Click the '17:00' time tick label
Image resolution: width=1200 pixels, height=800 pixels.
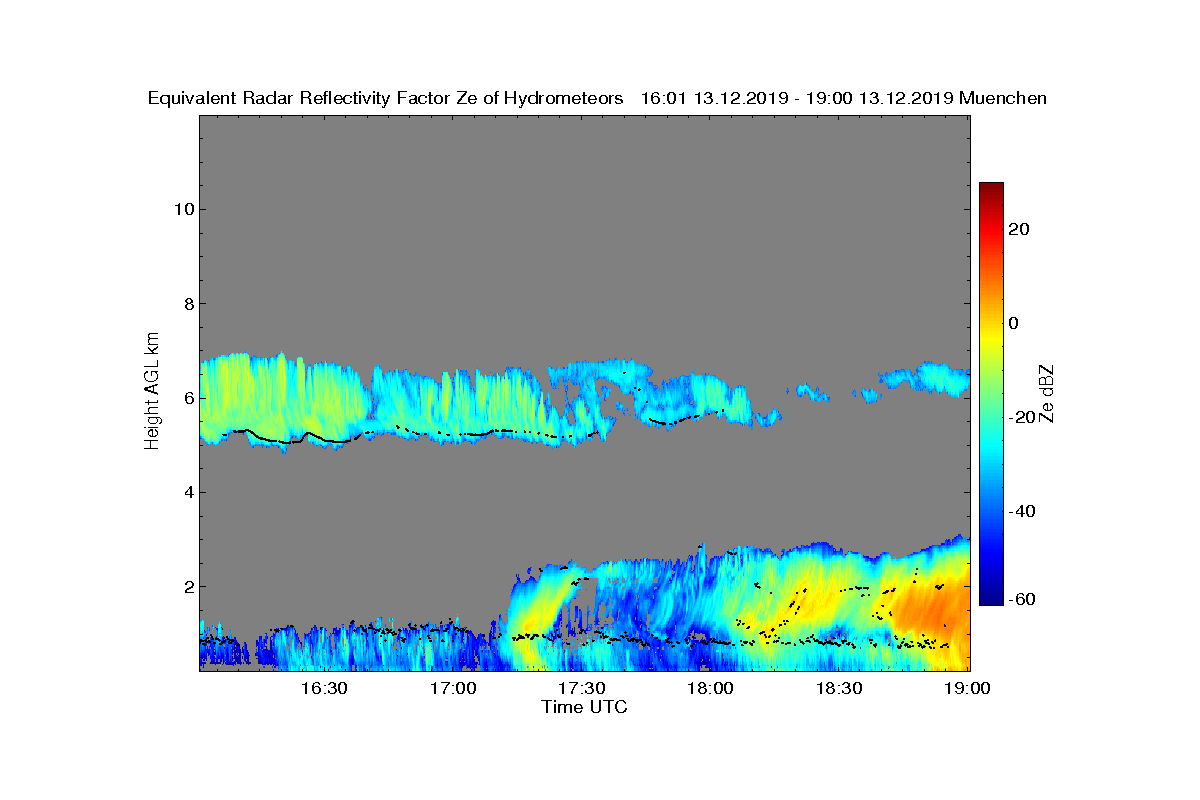pos(453,689)
